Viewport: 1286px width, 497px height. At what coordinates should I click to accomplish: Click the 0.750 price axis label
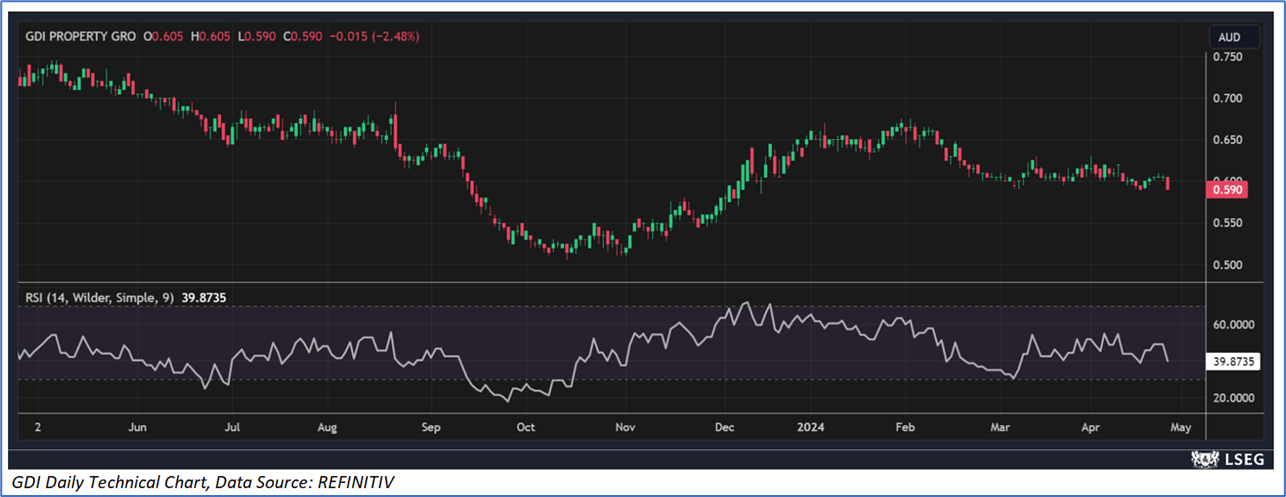tap(1227, 57)
